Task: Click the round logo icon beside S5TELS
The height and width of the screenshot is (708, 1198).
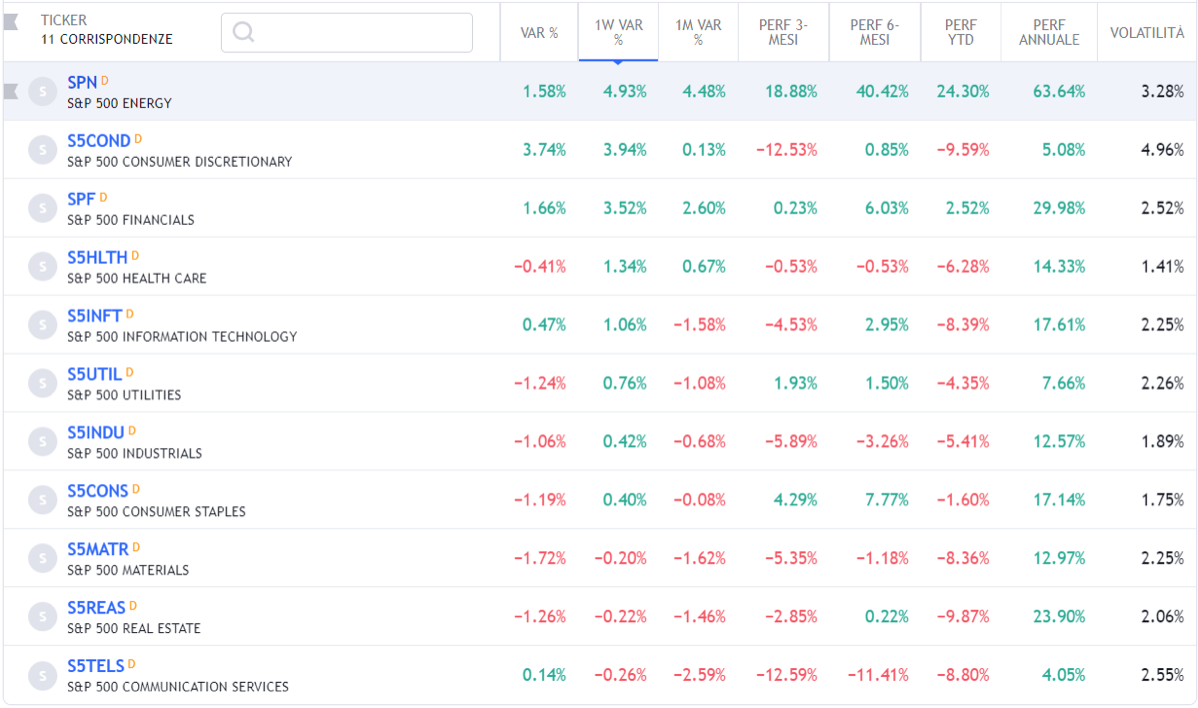Action: 42,675
